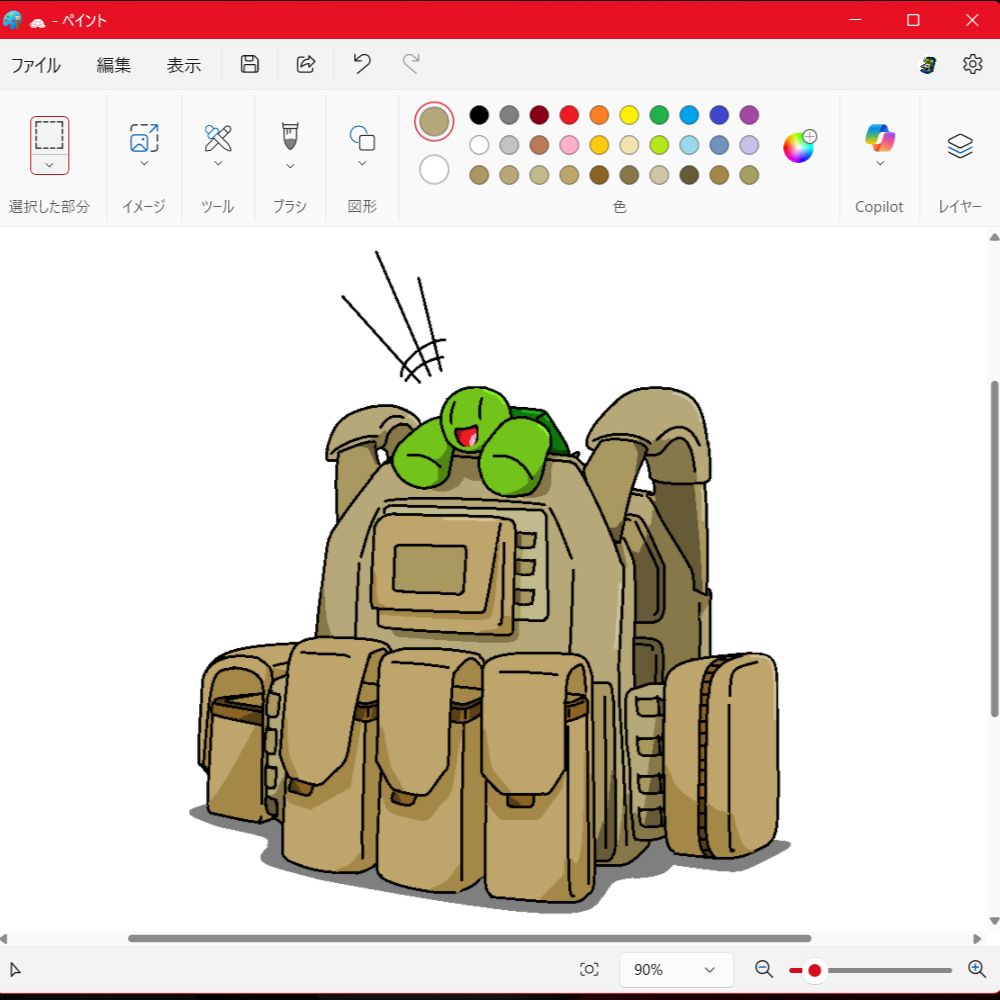Pick the turquoise blue swatch
The height and width of the screenshot is (1000, 1000).
[689, 115]
